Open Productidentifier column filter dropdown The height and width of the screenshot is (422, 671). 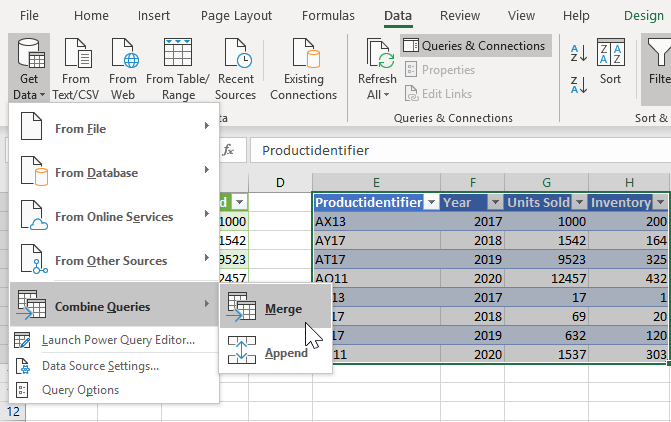(x=430, y=202)
